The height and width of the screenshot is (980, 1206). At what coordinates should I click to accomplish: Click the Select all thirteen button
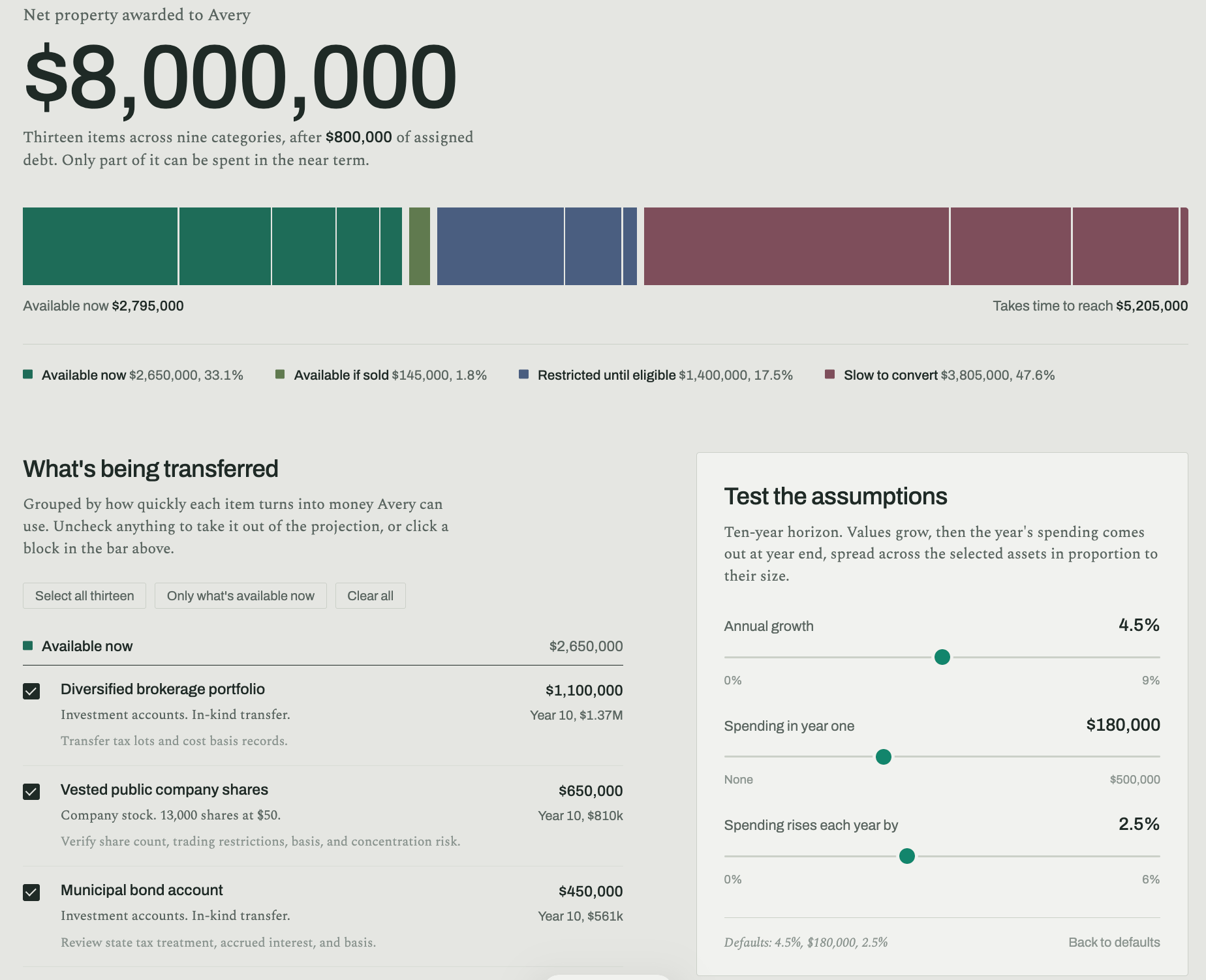click(84, 596)
